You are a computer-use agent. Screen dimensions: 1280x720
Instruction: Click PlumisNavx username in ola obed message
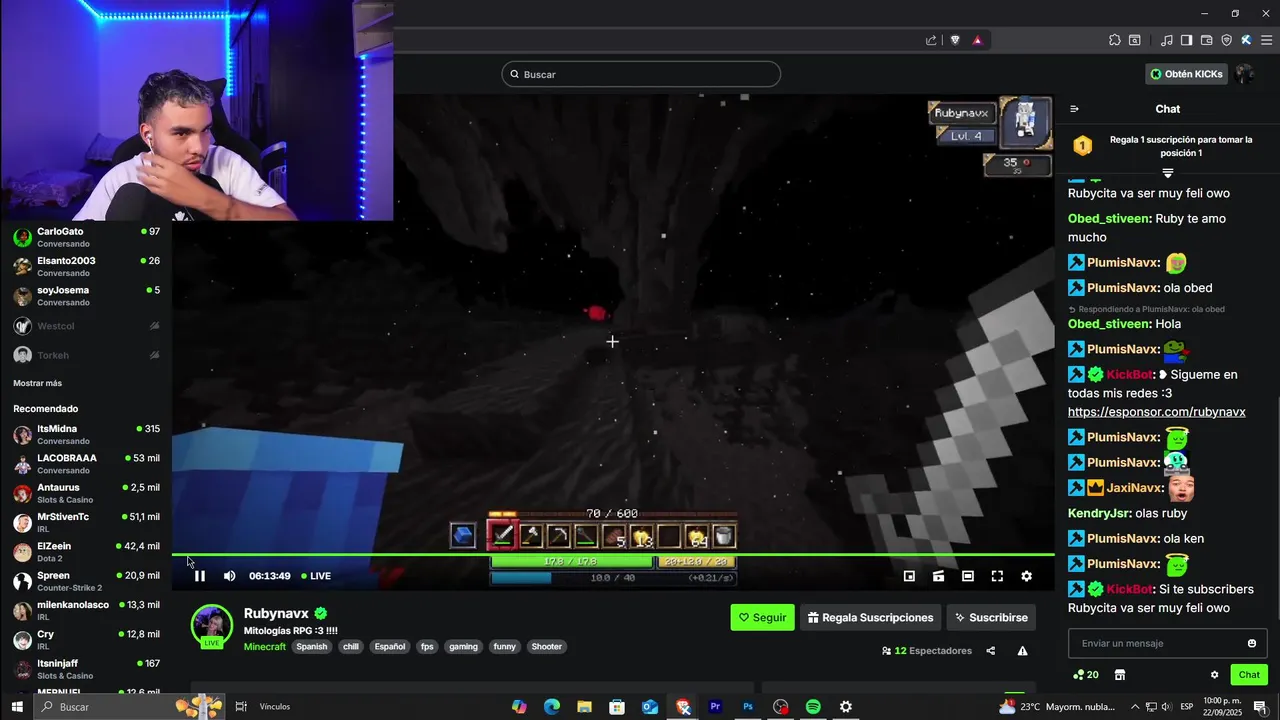click(1123, 288)
